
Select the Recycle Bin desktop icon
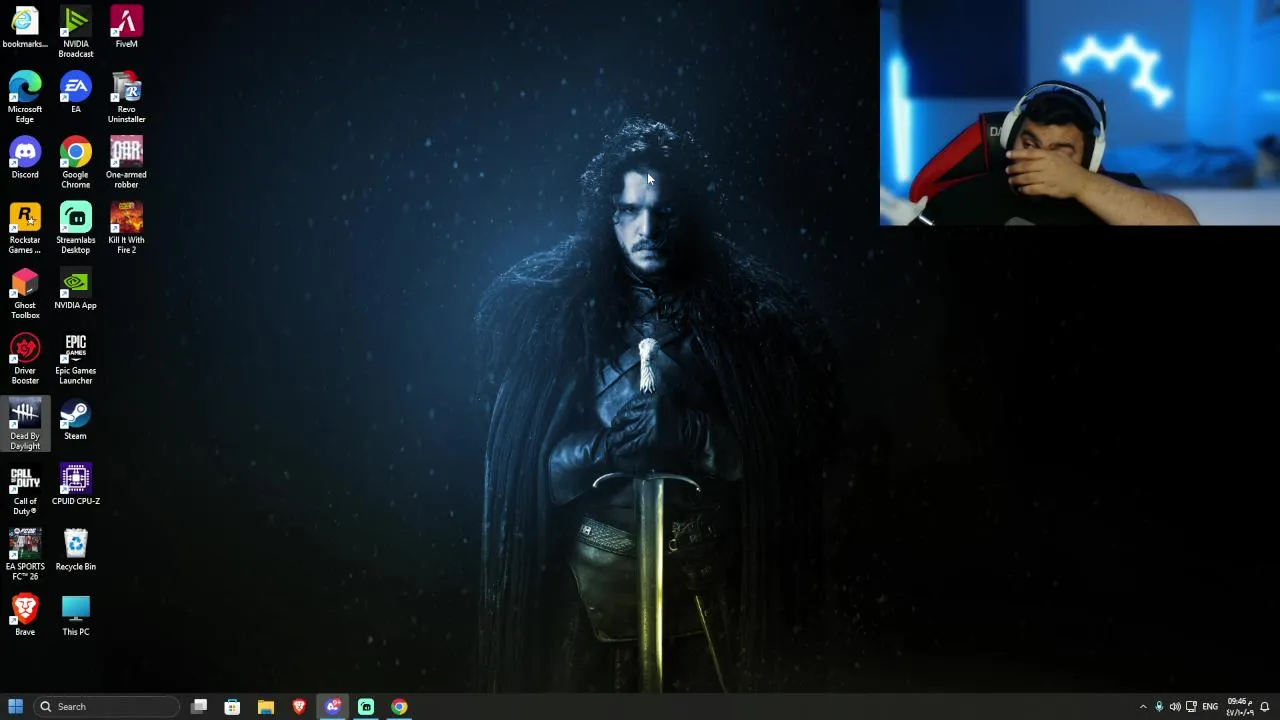(76, 551)
